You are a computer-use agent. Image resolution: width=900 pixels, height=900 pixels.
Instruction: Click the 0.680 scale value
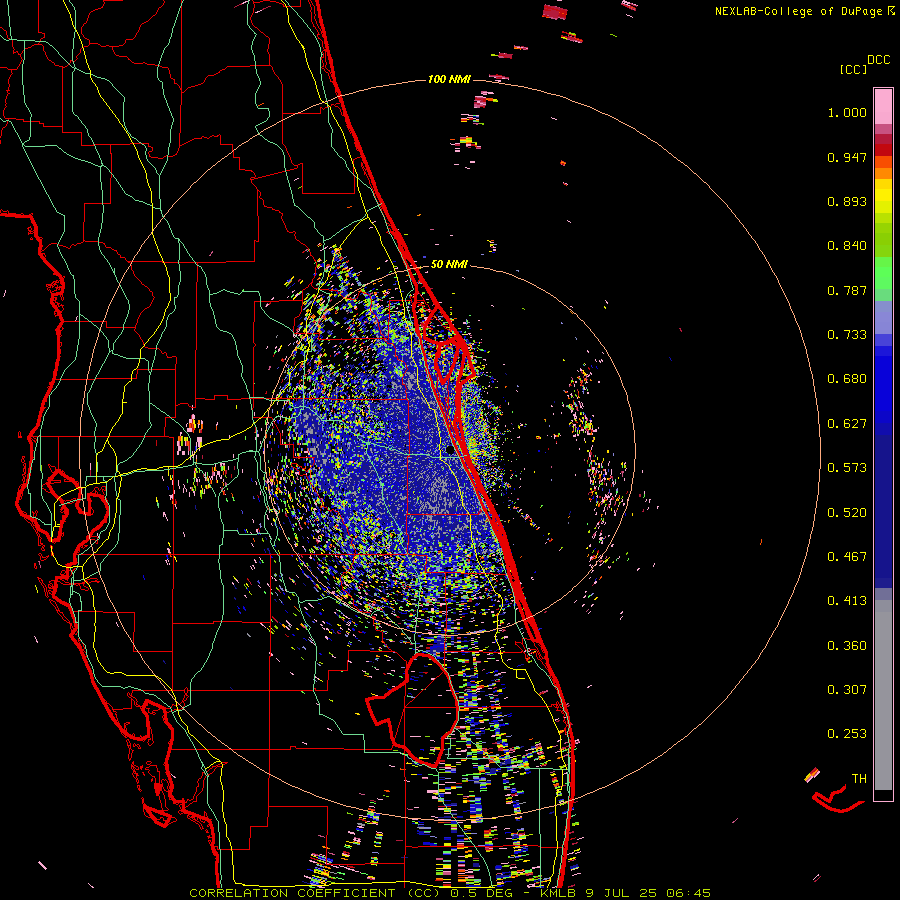click(847, 379)
